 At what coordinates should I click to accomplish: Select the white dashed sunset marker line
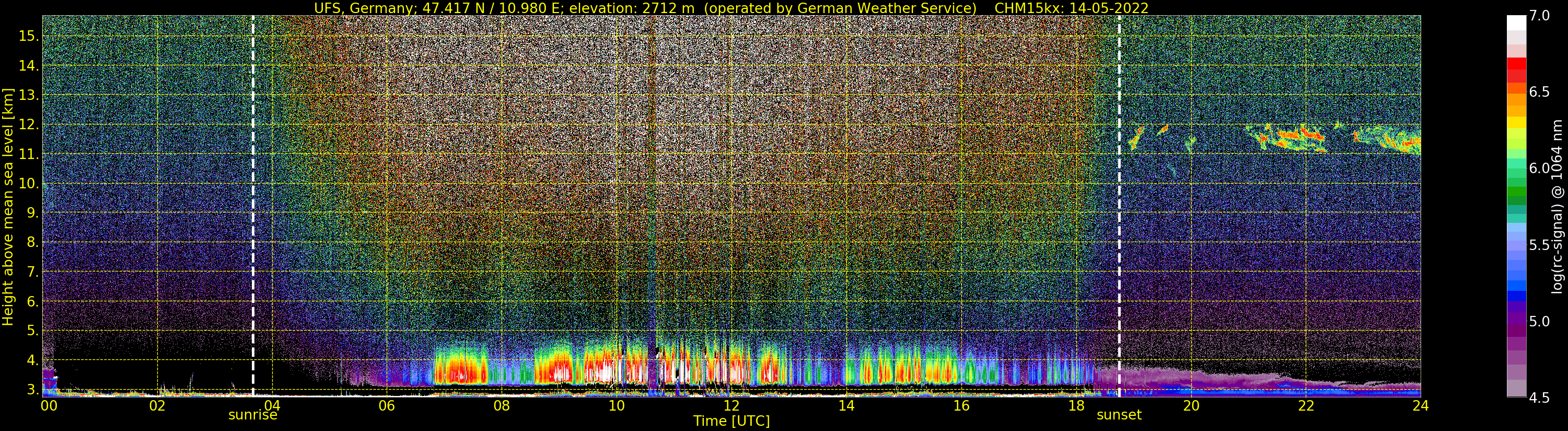(1119, 206)
